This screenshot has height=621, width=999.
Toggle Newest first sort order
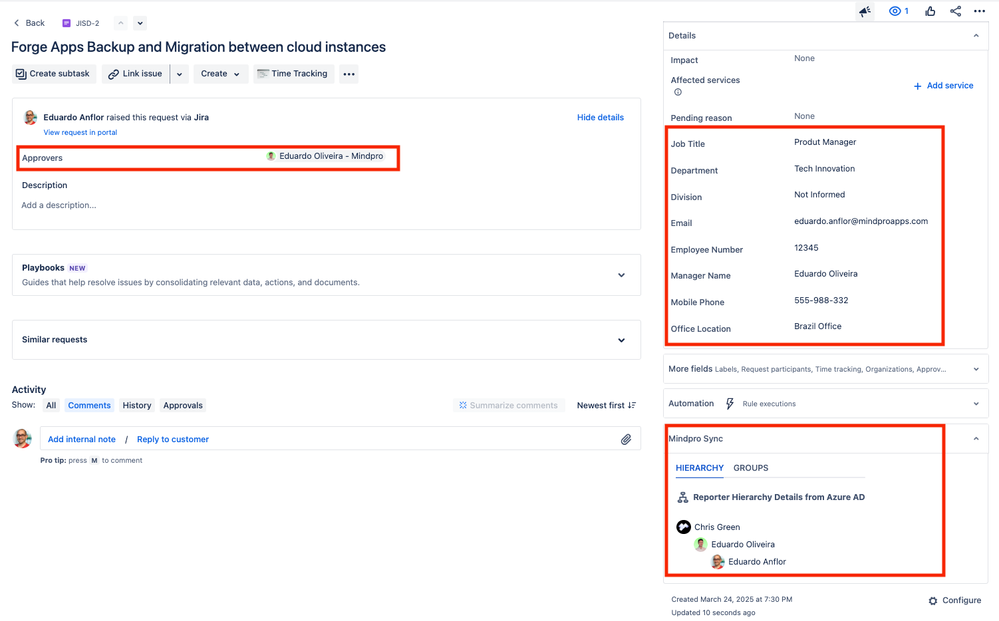(x=606, y=406)
